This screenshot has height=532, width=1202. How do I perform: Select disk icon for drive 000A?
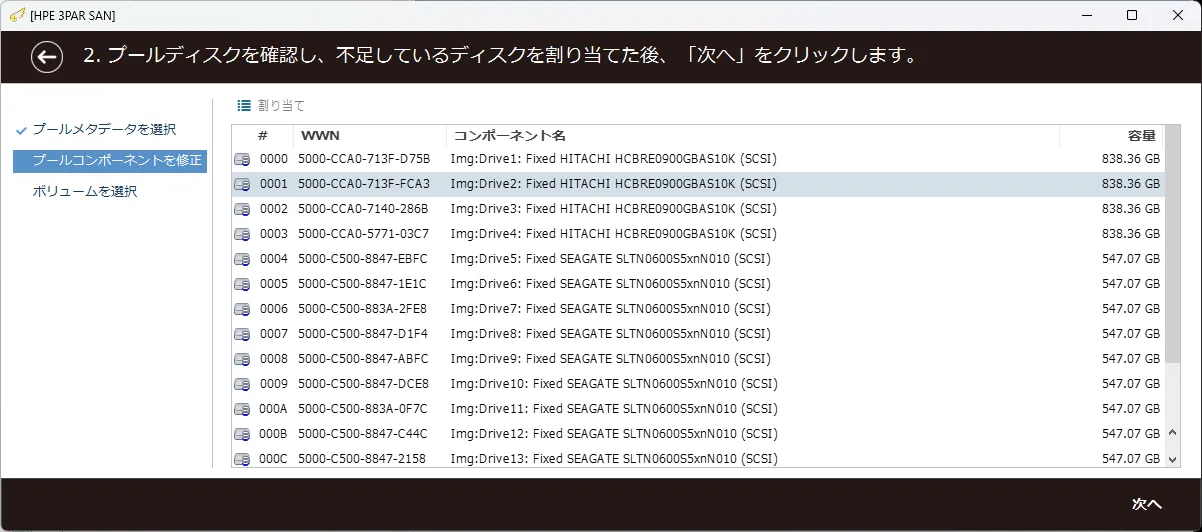[x=242, y=410]
